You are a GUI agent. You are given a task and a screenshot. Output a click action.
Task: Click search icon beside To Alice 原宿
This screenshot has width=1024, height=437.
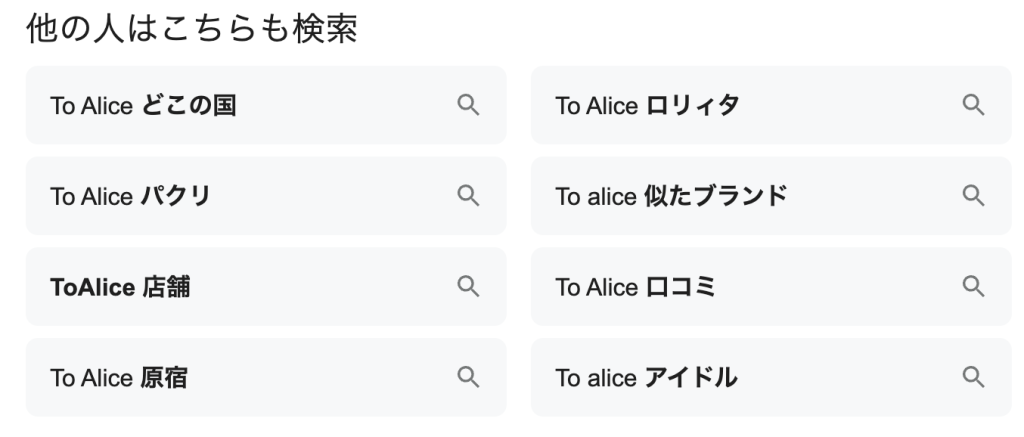[468, 377]
